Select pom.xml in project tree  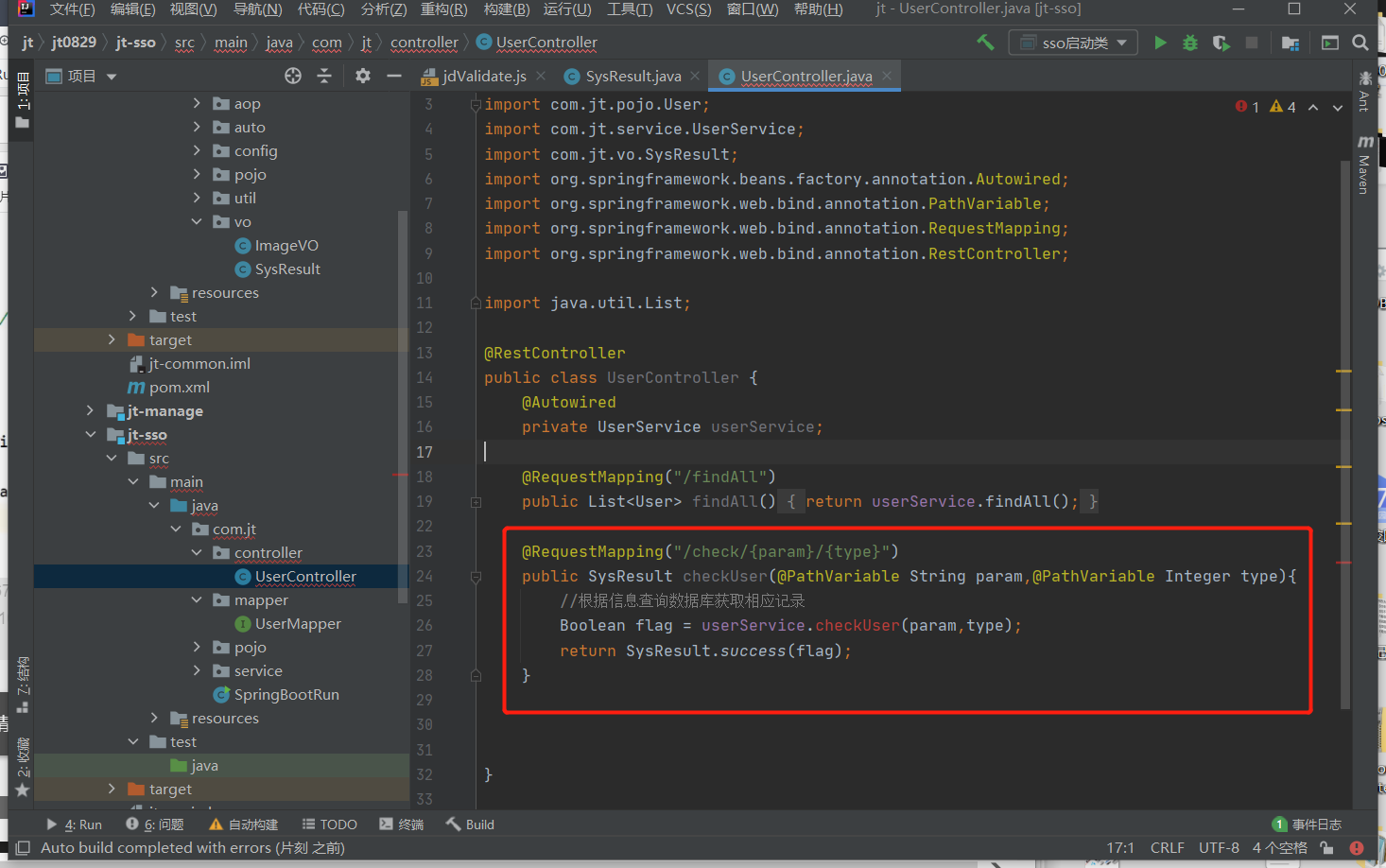tap(179, 387)
